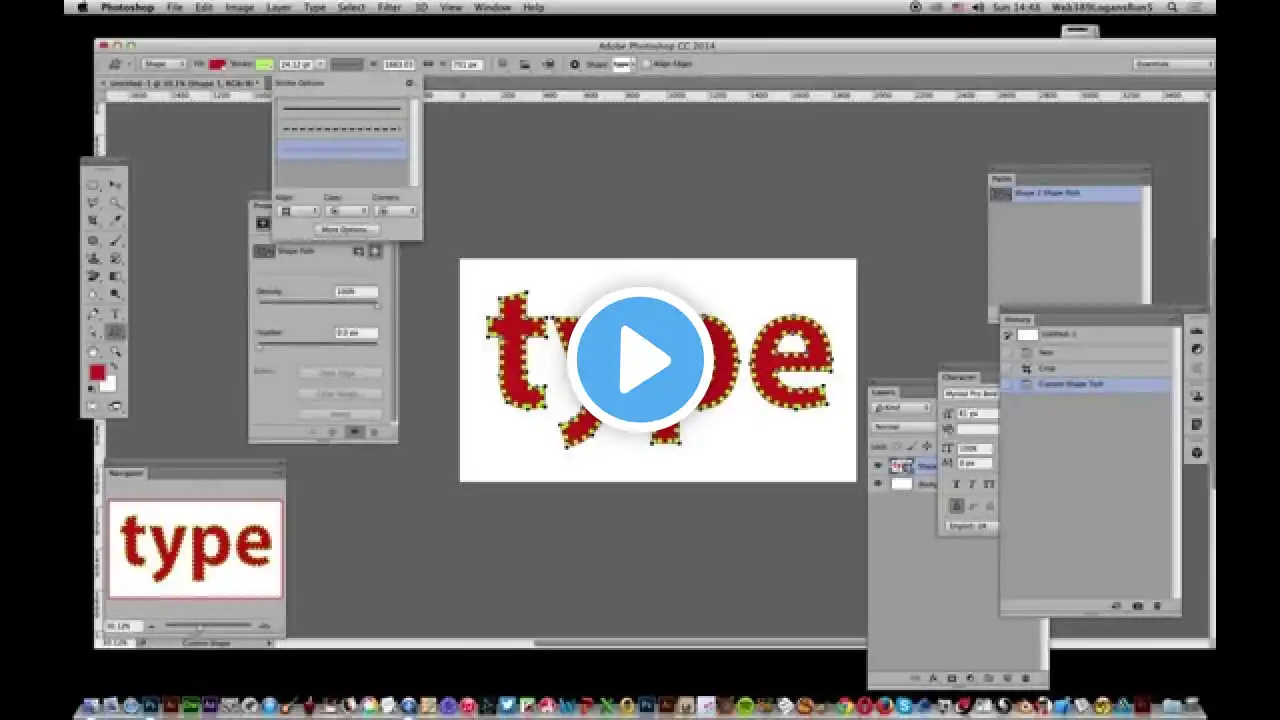Select the Brush tool

point(115,240)
